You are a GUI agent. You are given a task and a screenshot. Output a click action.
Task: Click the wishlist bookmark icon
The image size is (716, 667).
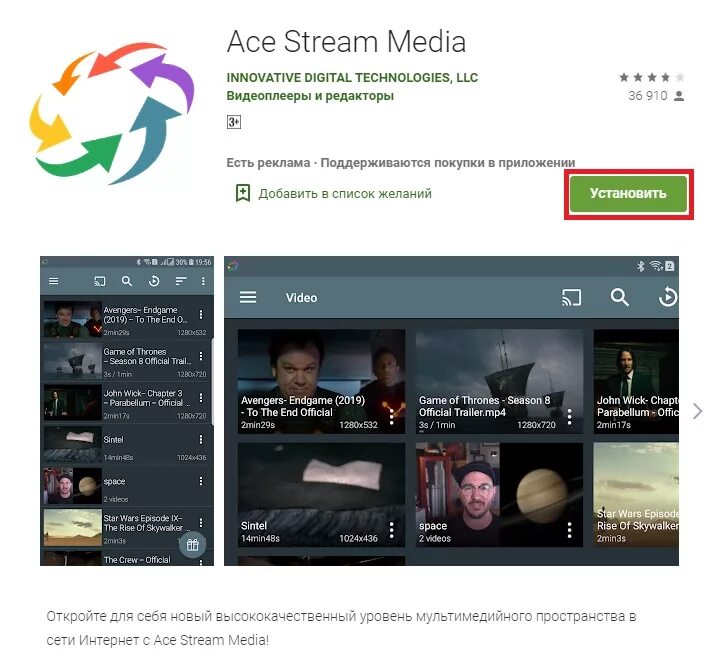pyautogui.click(x=242, y=193)
